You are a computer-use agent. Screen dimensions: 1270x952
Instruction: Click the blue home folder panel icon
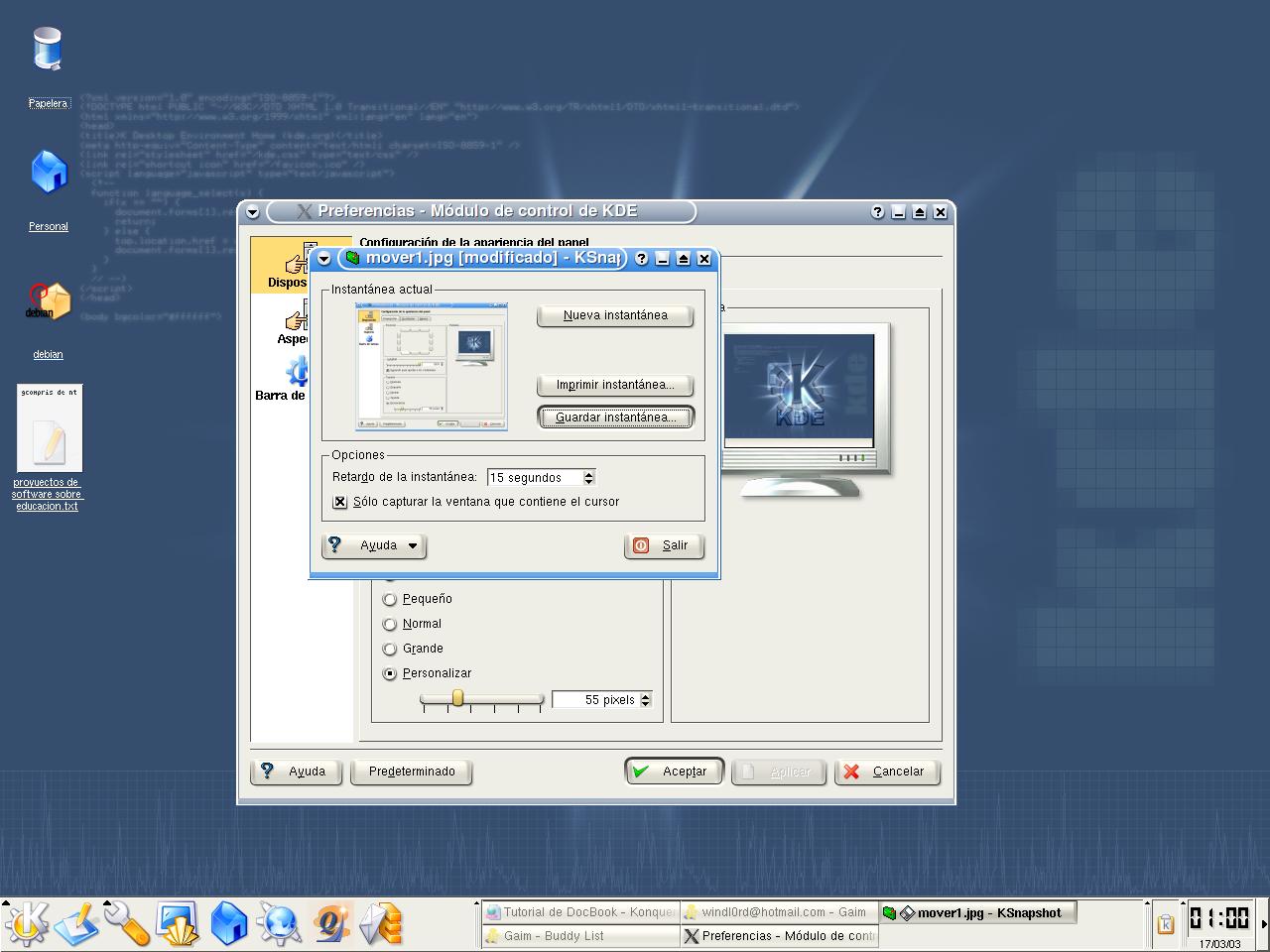tap(228, 923)
